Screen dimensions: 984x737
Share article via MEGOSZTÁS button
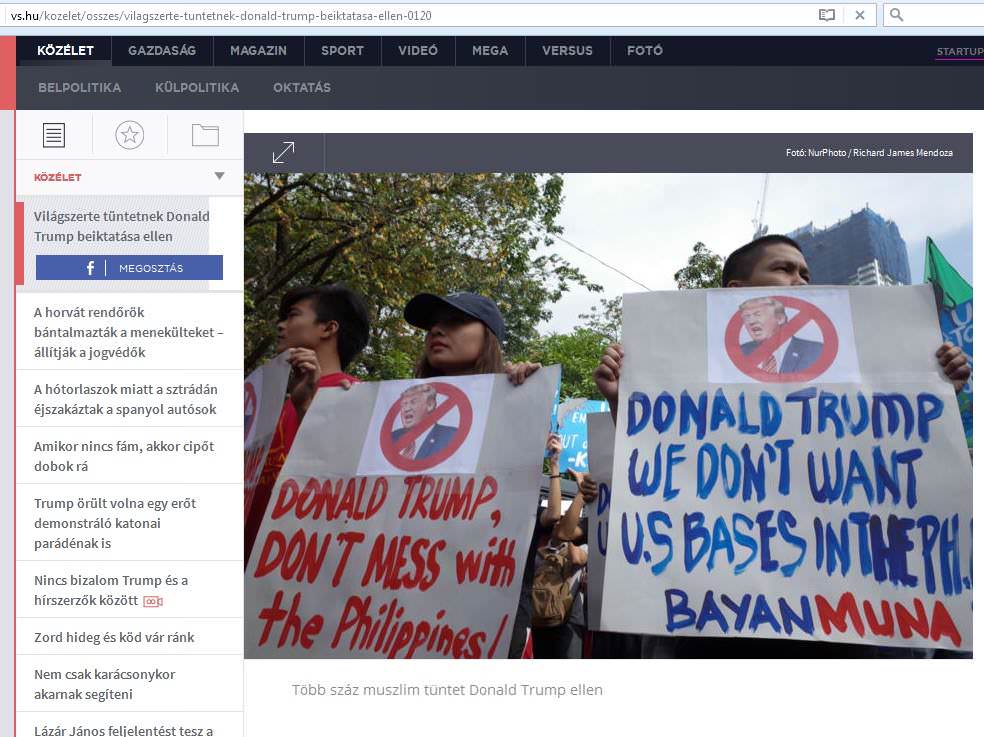129,268
